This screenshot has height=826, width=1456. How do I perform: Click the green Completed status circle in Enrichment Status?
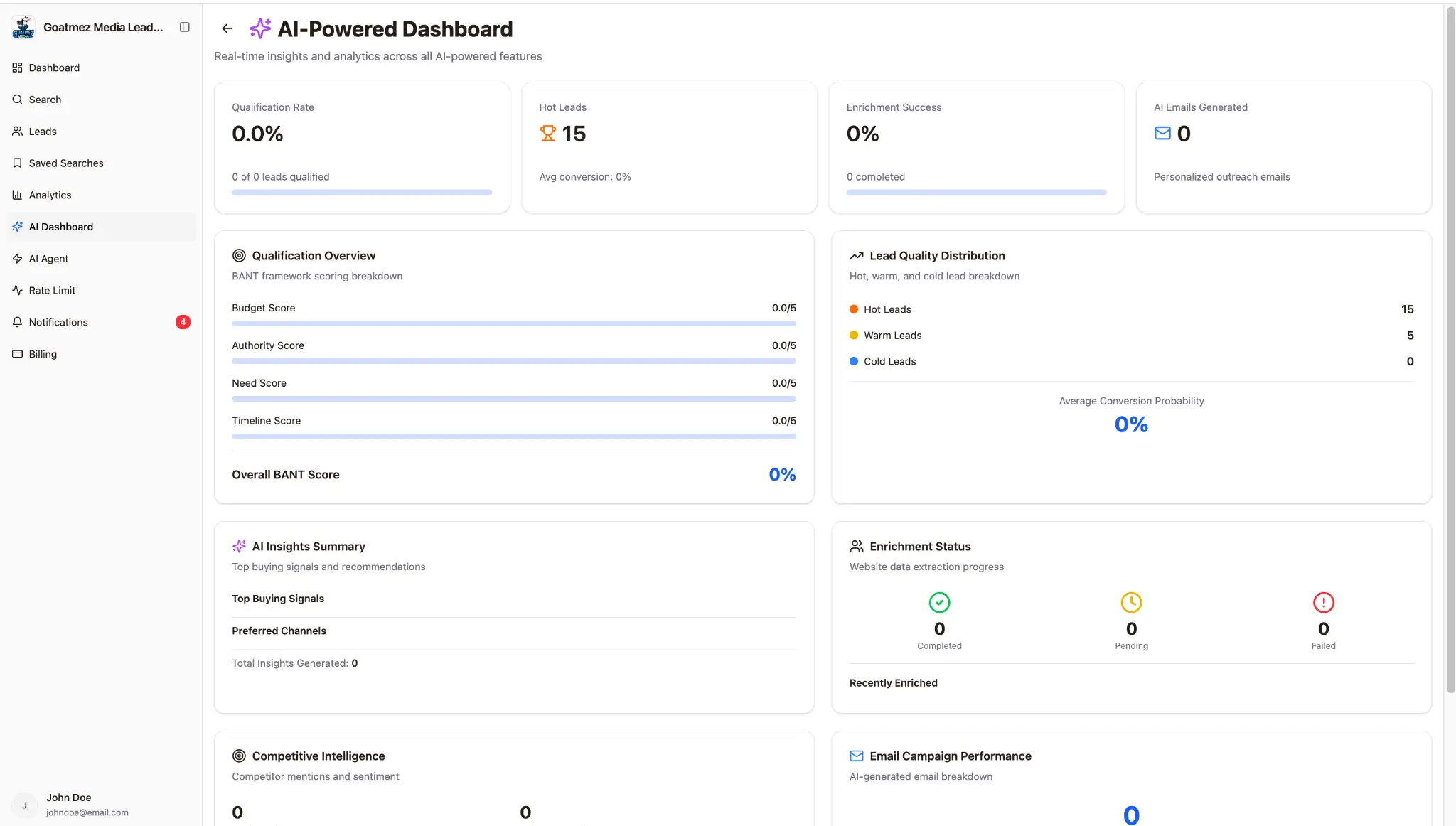tap(938, 602)
